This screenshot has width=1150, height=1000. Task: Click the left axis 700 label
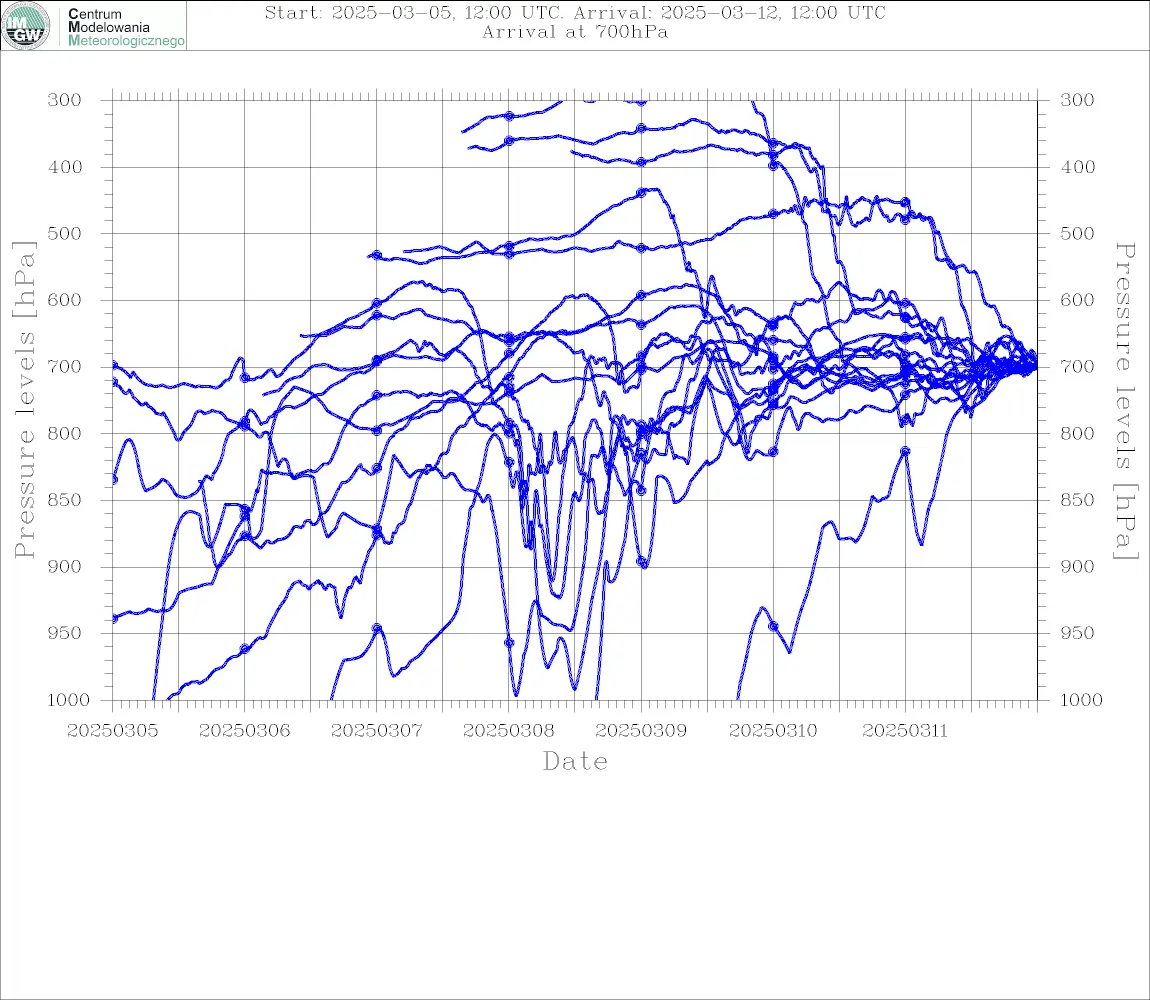point(65,367)
